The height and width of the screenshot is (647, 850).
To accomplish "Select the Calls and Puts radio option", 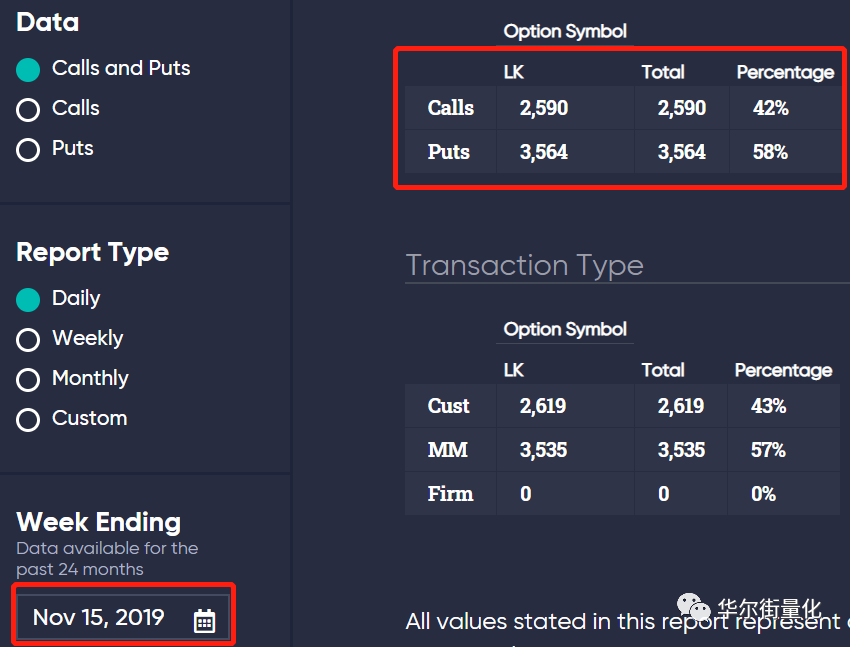I will pos(28,70).
